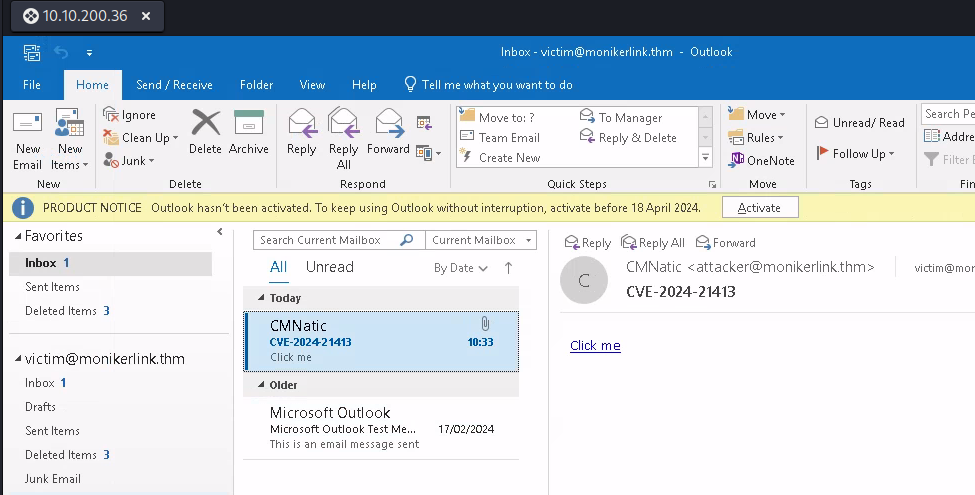Screen dimensions: 975x495
Task: Open Customize Quick Access Toolbar dropdown
Action: pyautogui.click(x=90, y=53)
